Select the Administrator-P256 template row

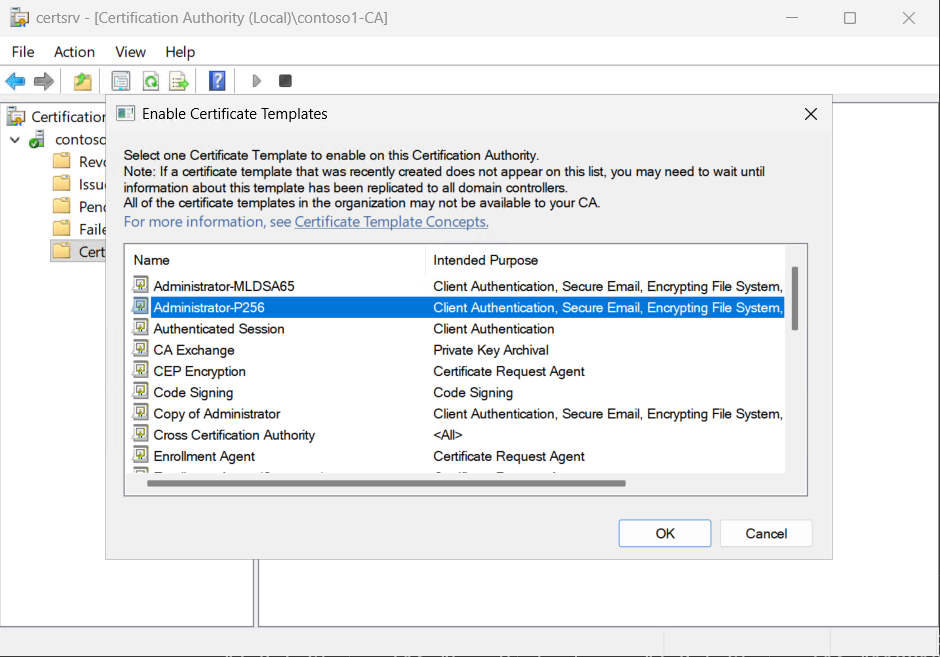(x=458, y=308)
